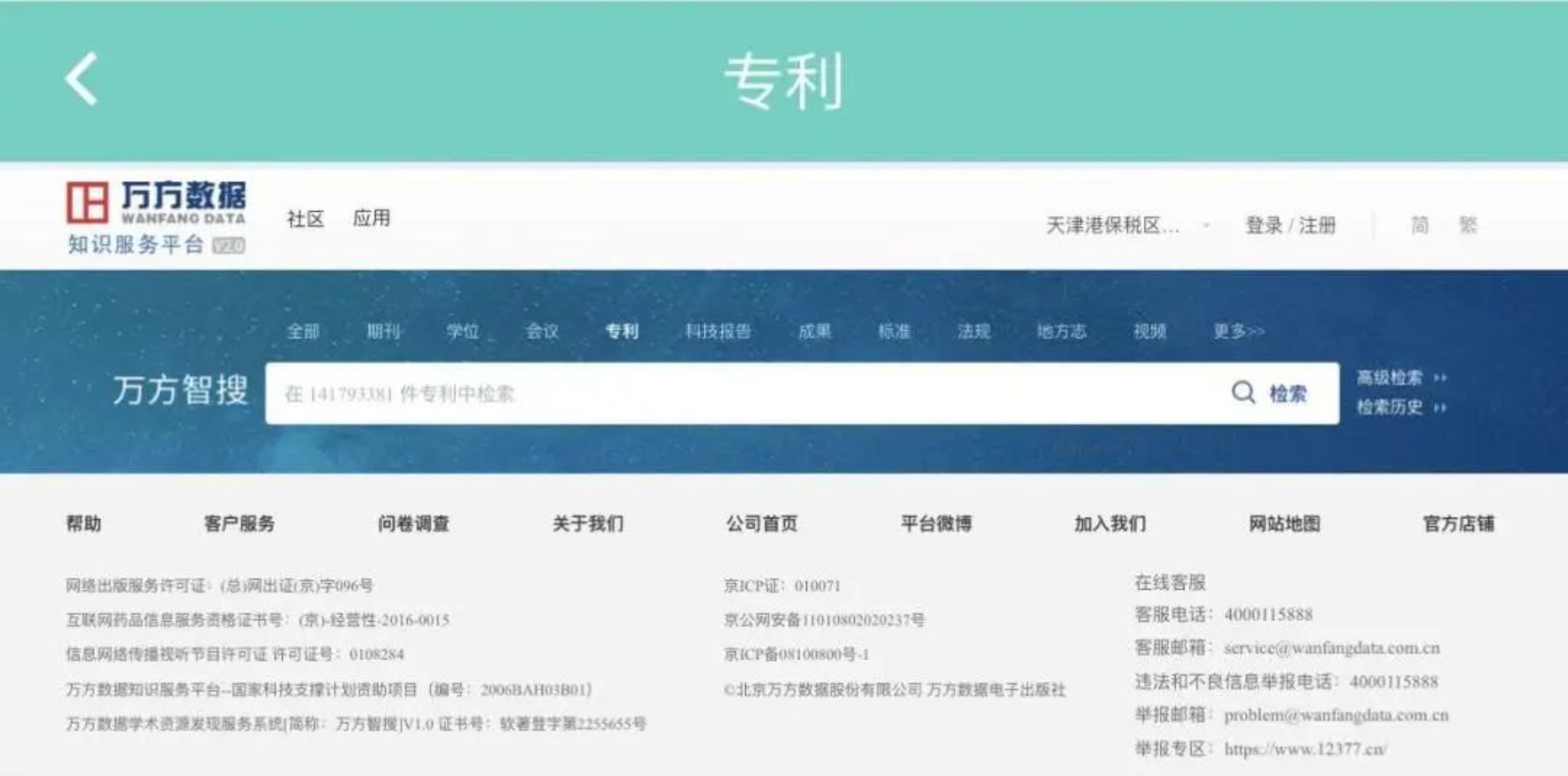Click the 互联网药品信息服务资格证书号 line
This screenshot has width=1568, height=776.
(257, 620)
